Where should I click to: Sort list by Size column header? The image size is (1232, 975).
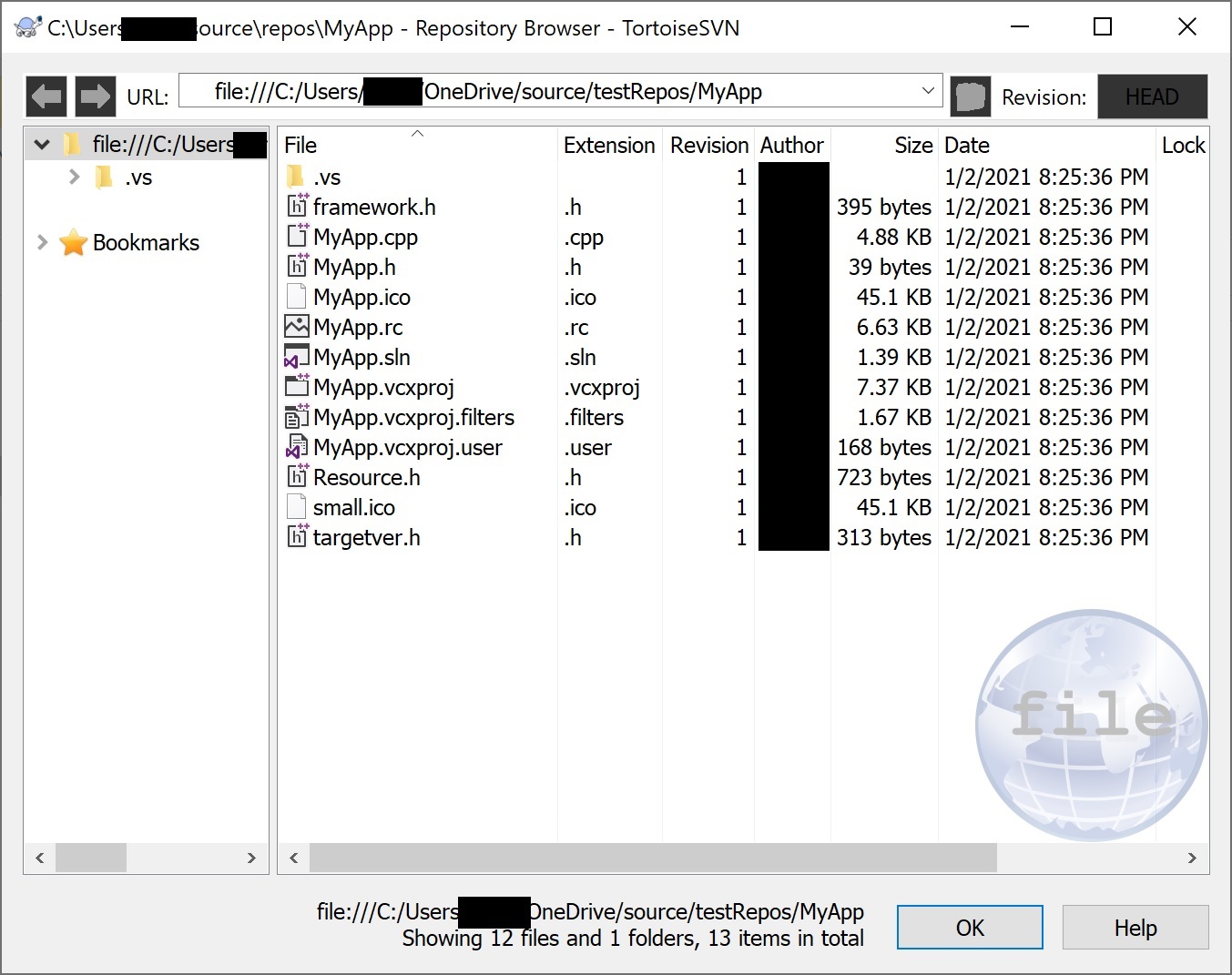click(x=912, y=146)
